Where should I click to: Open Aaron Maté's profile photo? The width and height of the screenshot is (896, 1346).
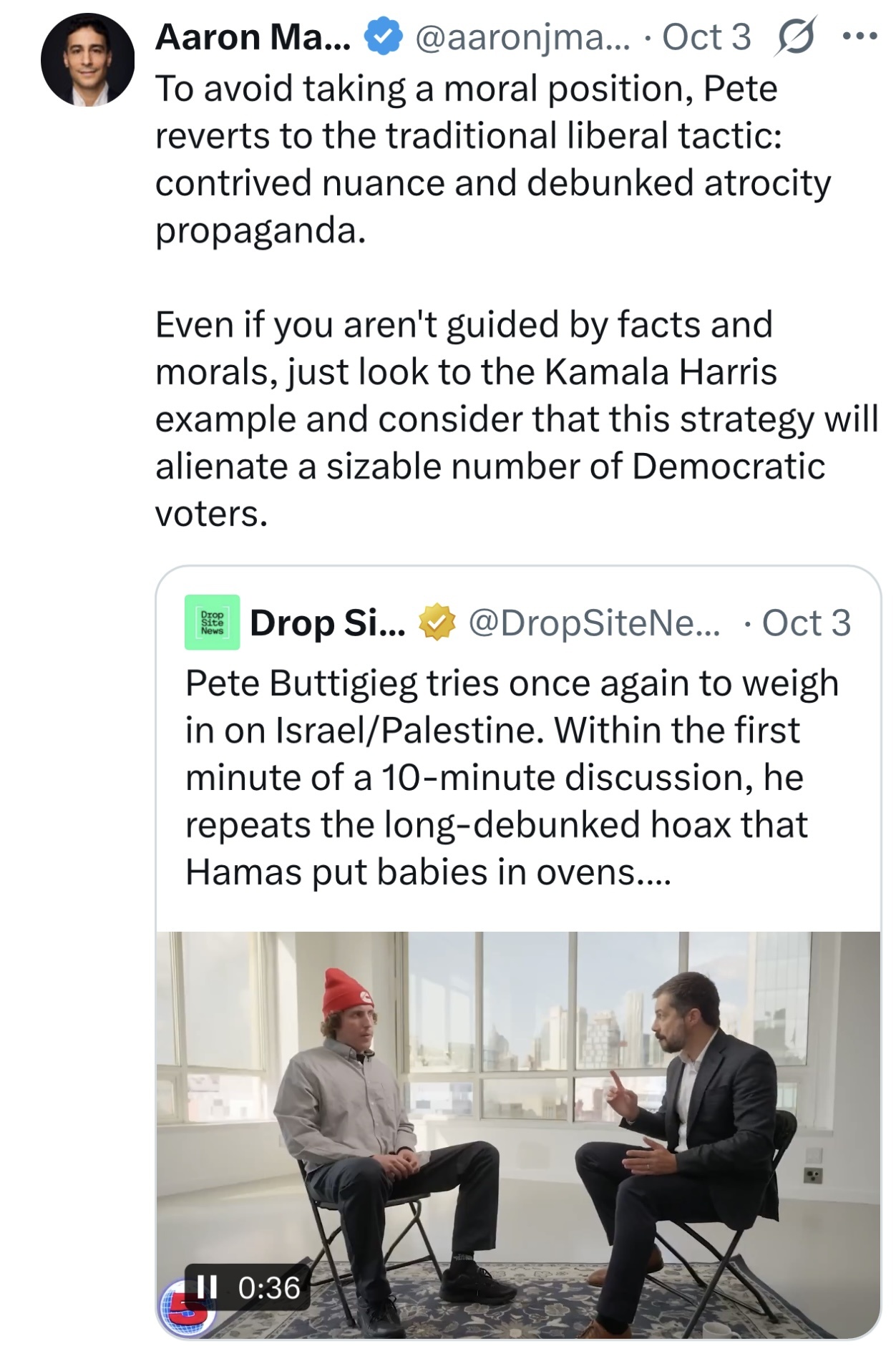[87, 60]
